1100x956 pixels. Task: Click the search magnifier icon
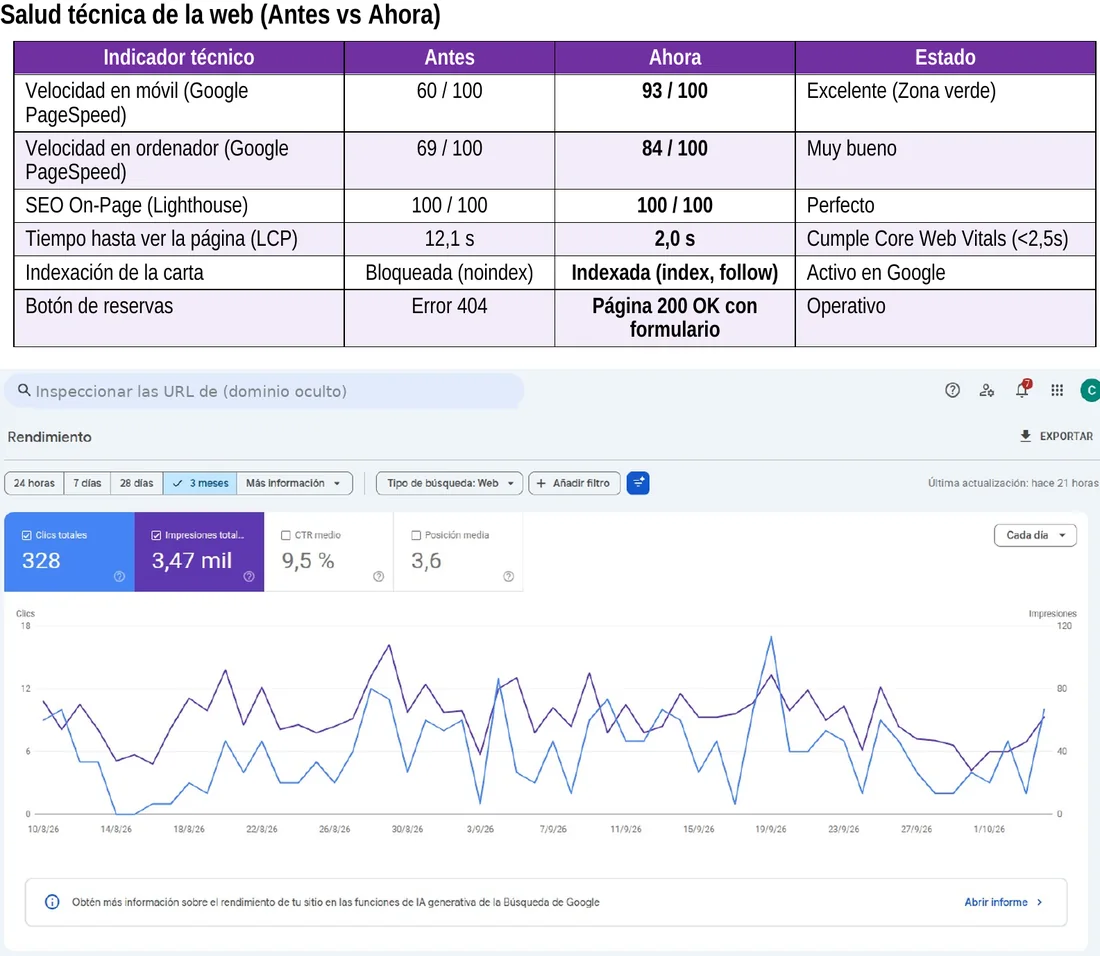(24, 390)
